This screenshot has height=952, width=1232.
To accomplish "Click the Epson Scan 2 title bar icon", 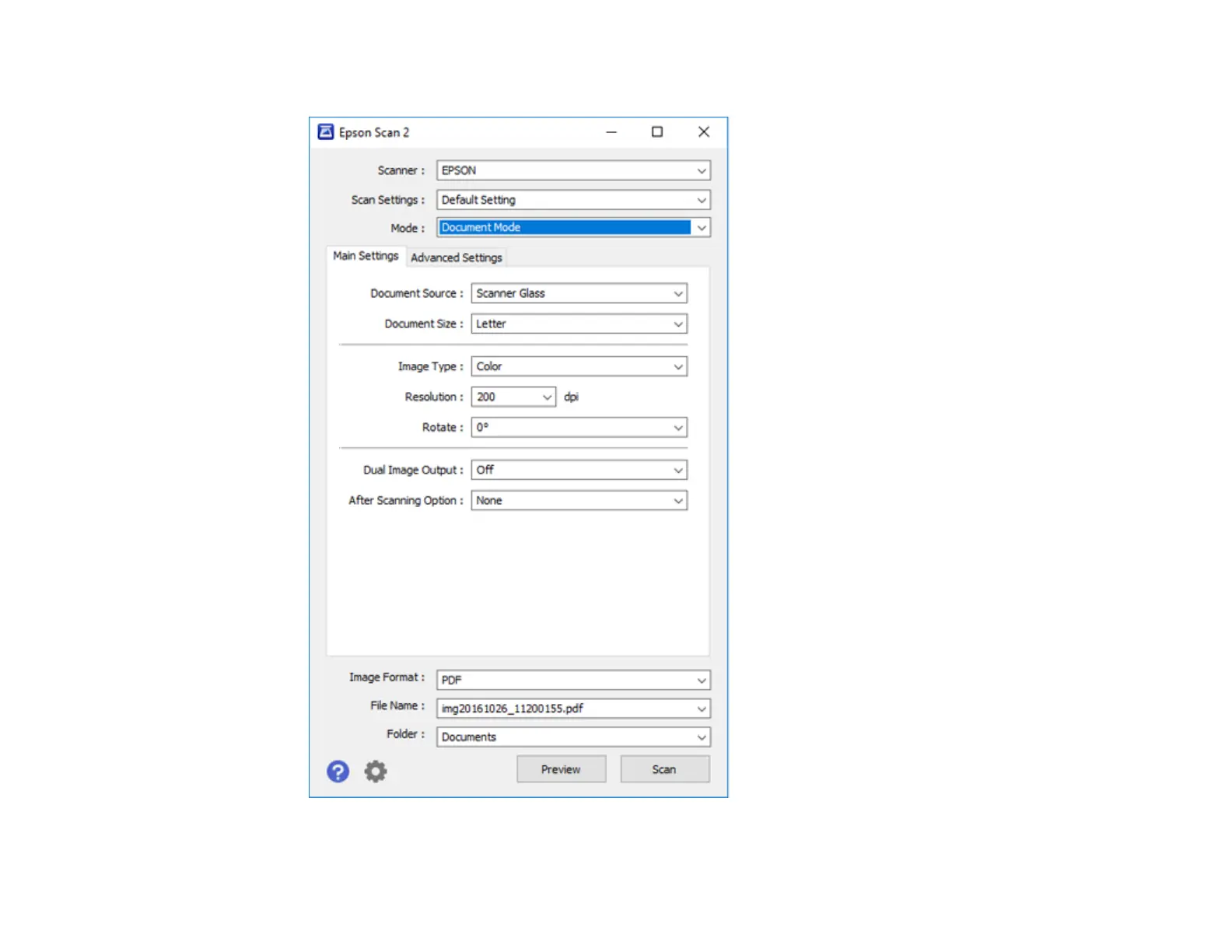I will tap(326, 132).
